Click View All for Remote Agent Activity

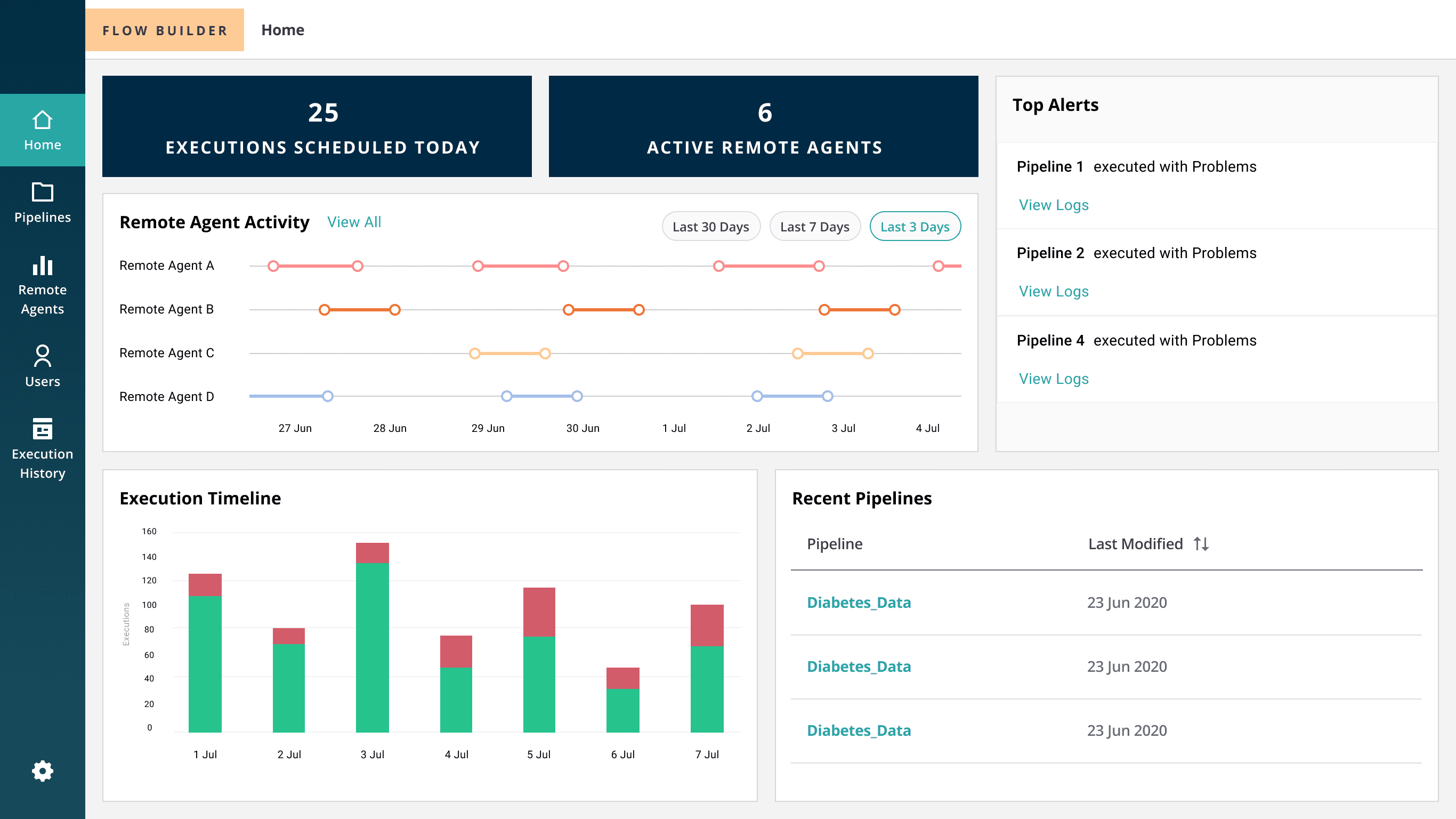[354, 222]
